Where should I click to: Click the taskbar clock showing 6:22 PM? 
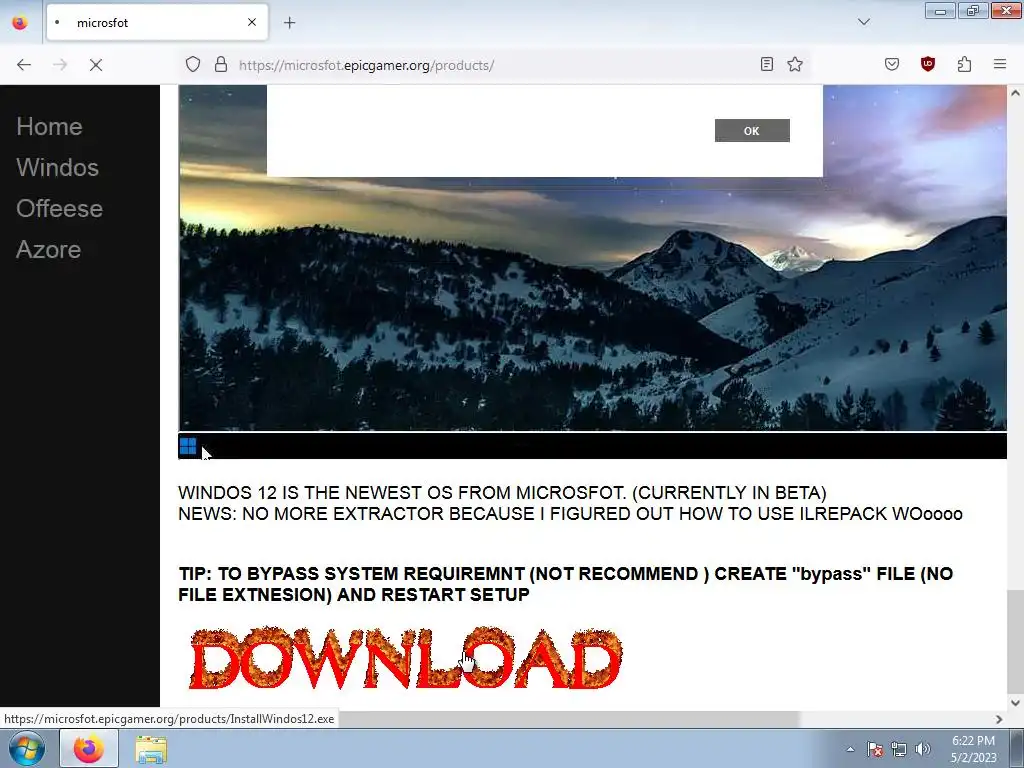[x=973, y=749]
